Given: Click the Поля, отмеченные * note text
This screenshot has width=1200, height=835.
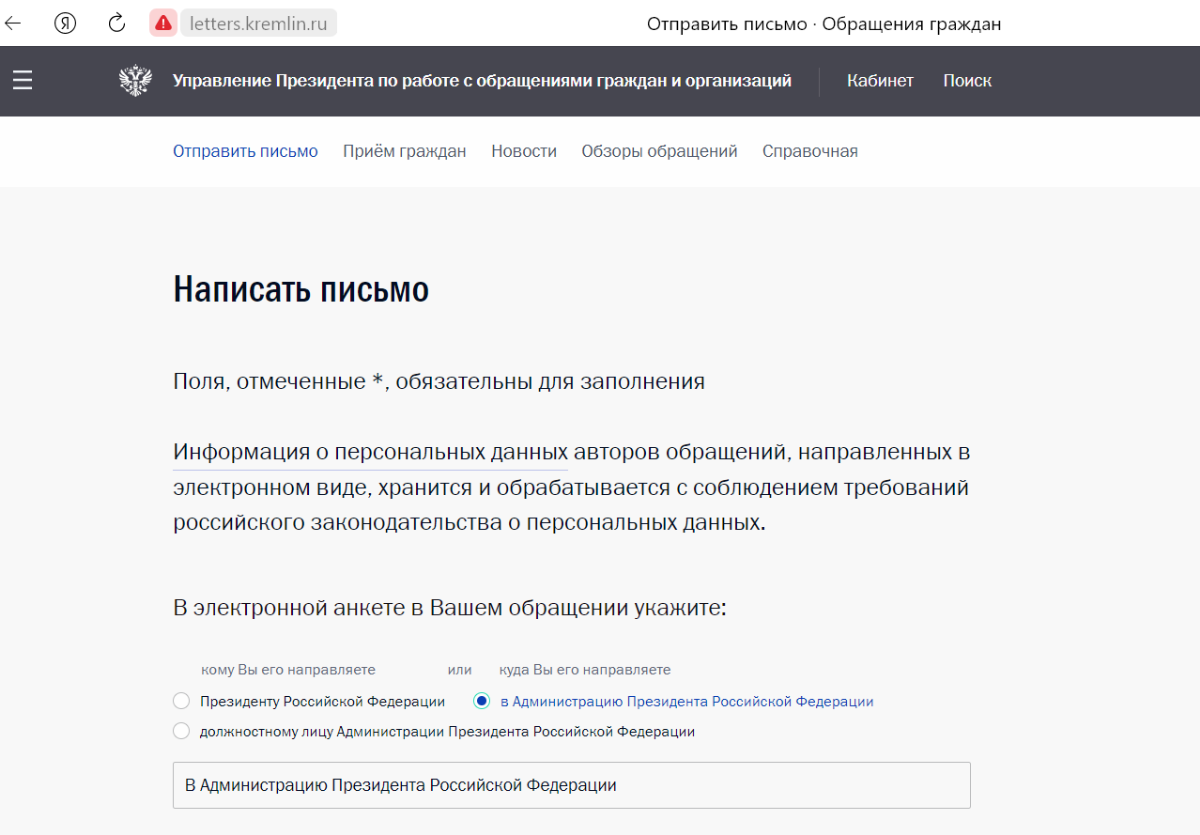Looking at the screenshot, I should coord(439,382).
